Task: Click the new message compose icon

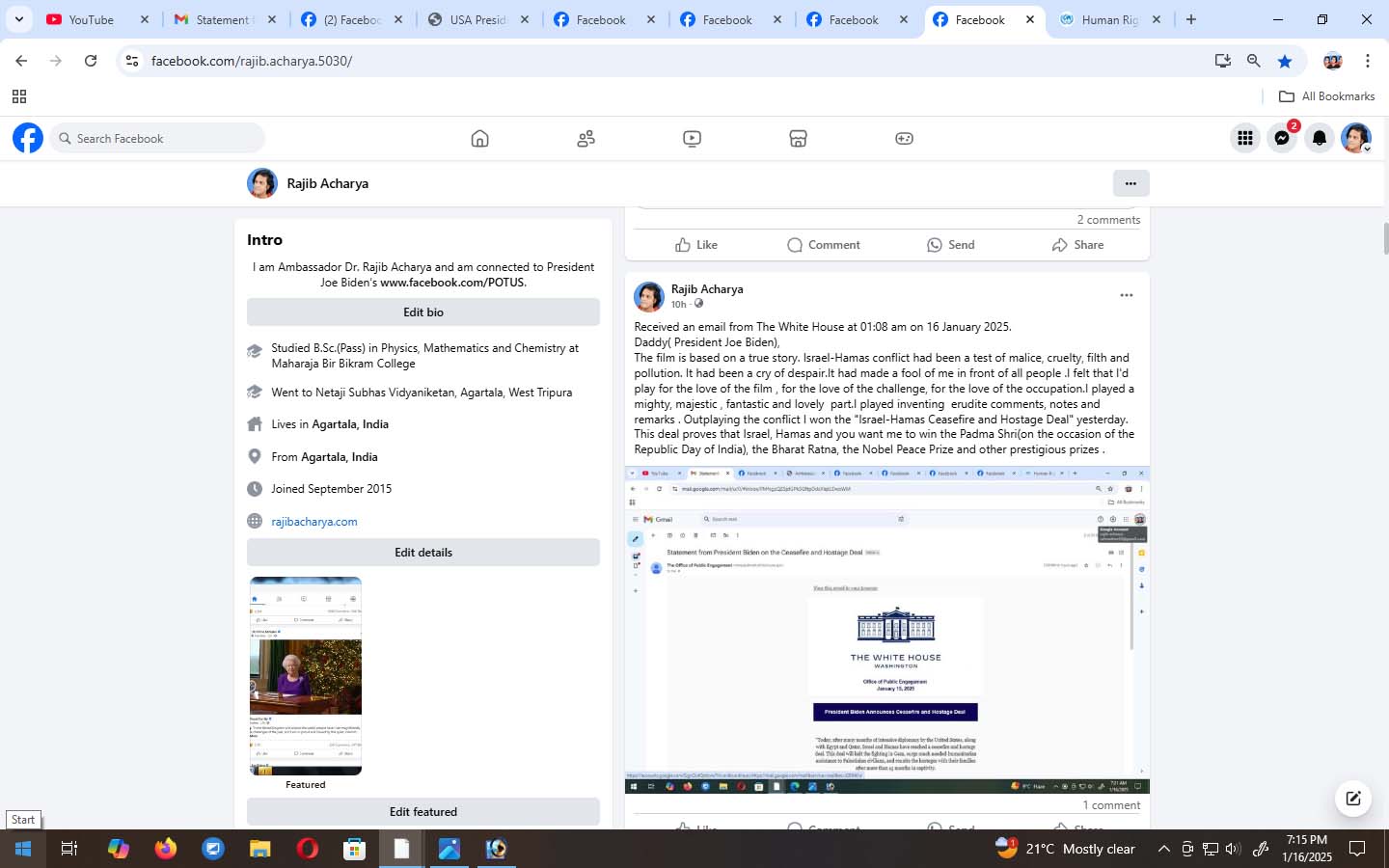Action: 1353,798
